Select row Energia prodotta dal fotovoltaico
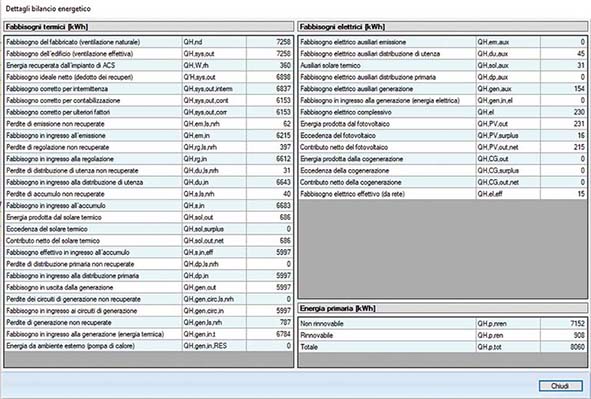 (x=442, y=124)
